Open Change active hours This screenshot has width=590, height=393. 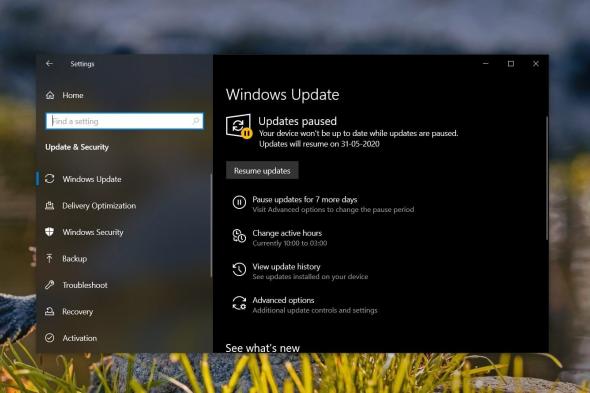point(287,233)
